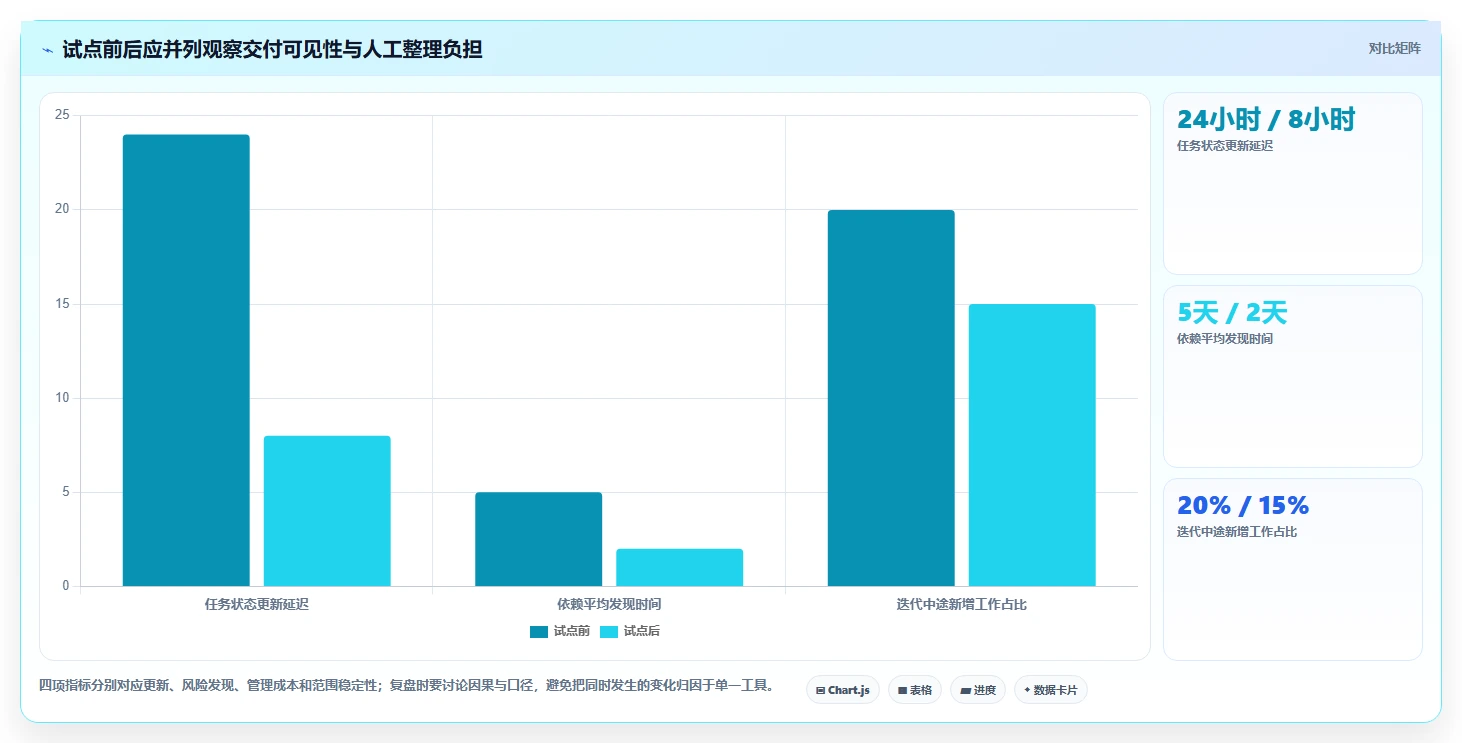
Task: Click the y-axis value 25
Action: pos(62,115)
